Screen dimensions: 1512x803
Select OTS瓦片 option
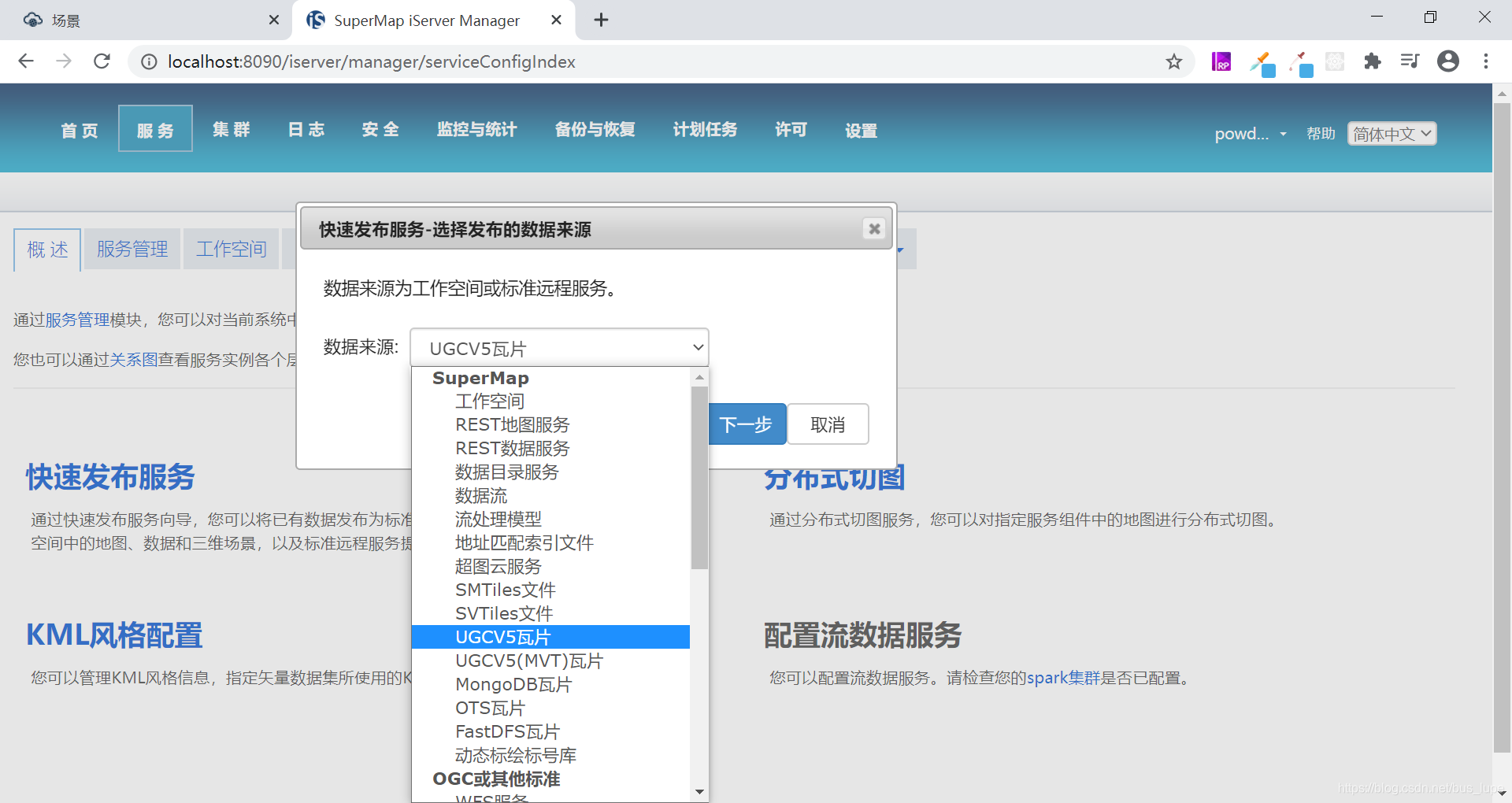click(x=550, y=709)
